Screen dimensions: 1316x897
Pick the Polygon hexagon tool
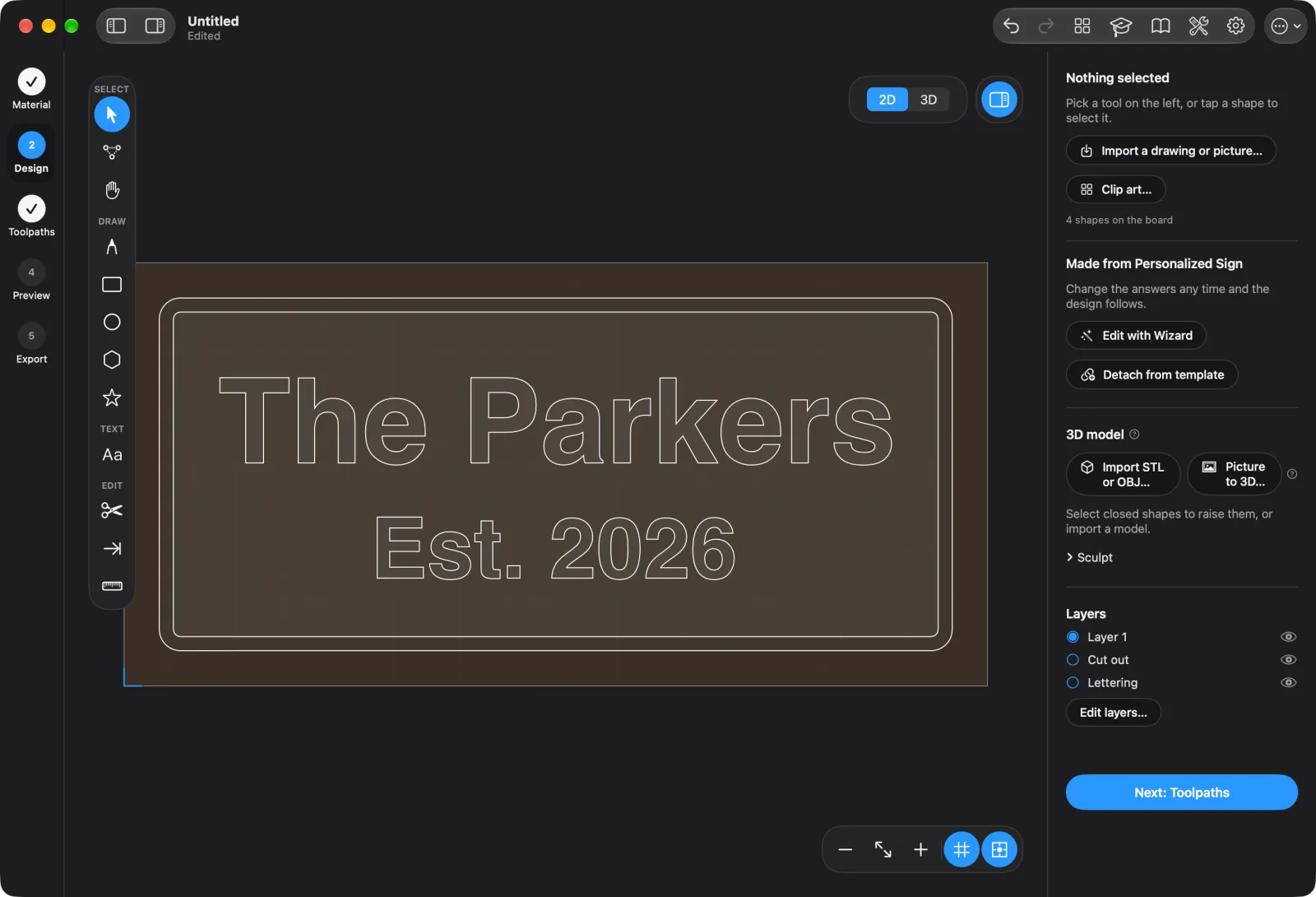point(112,360)
